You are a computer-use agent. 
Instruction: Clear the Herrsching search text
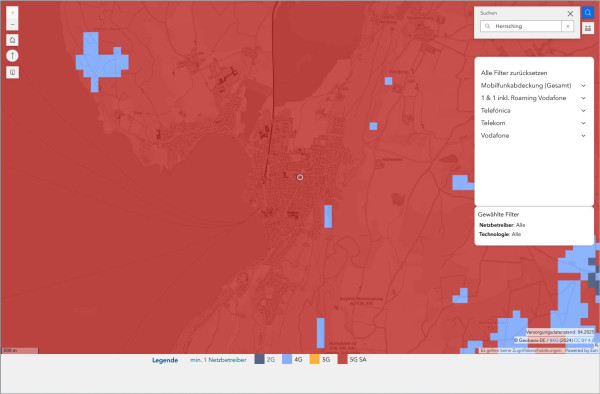567,26
